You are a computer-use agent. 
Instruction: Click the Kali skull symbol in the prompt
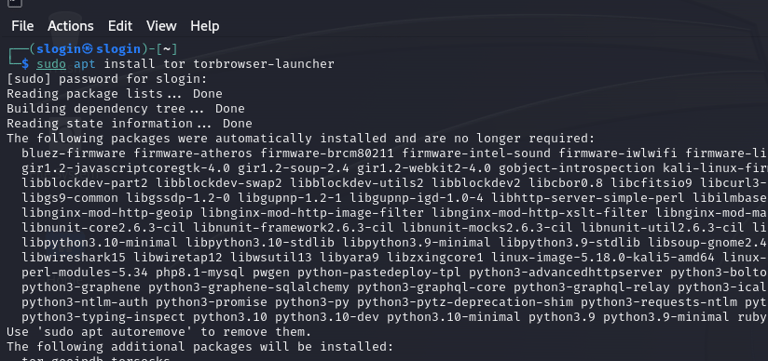coord(87,49)
